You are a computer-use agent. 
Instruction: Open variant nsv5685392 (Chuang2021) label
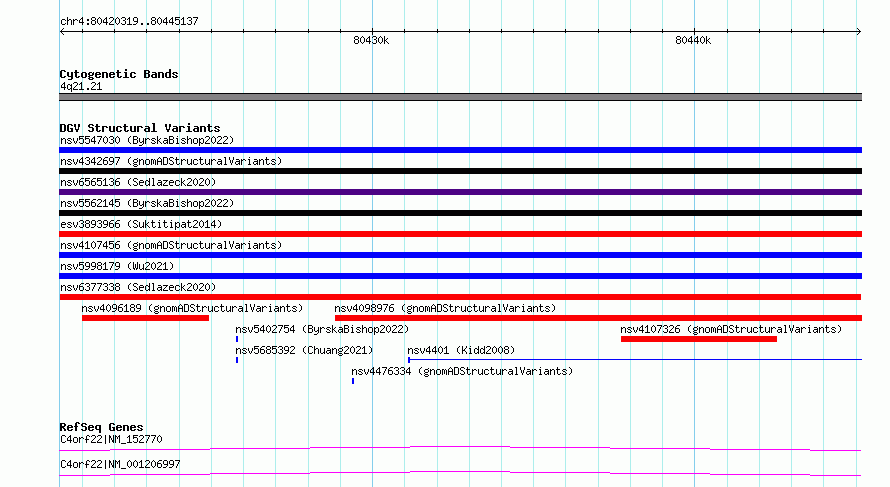[x=304, y=350]
